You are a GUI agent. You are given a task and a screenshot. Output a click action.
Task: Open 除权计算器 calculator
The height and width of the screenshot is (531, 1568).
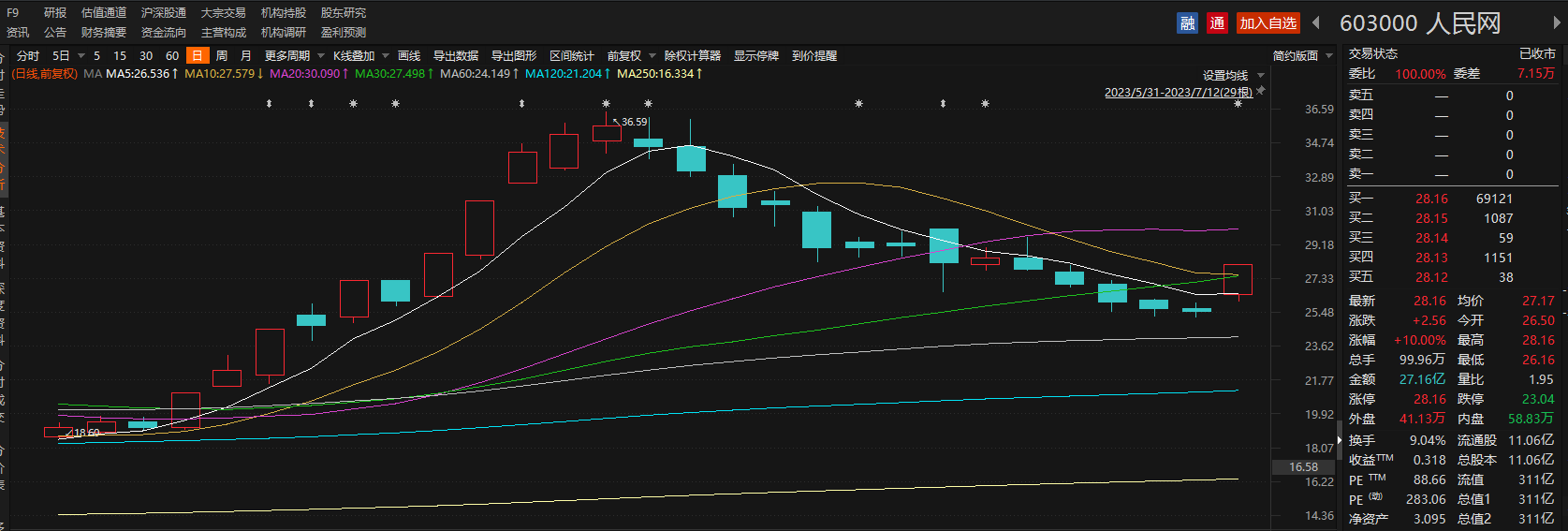point(693,56)
